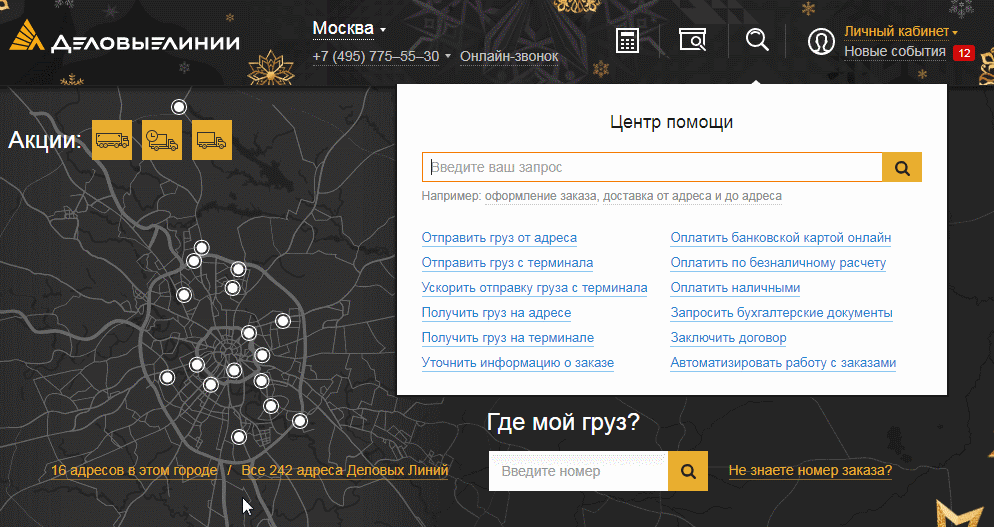Click the cargo tracking monitor icon

coord(692,40)
